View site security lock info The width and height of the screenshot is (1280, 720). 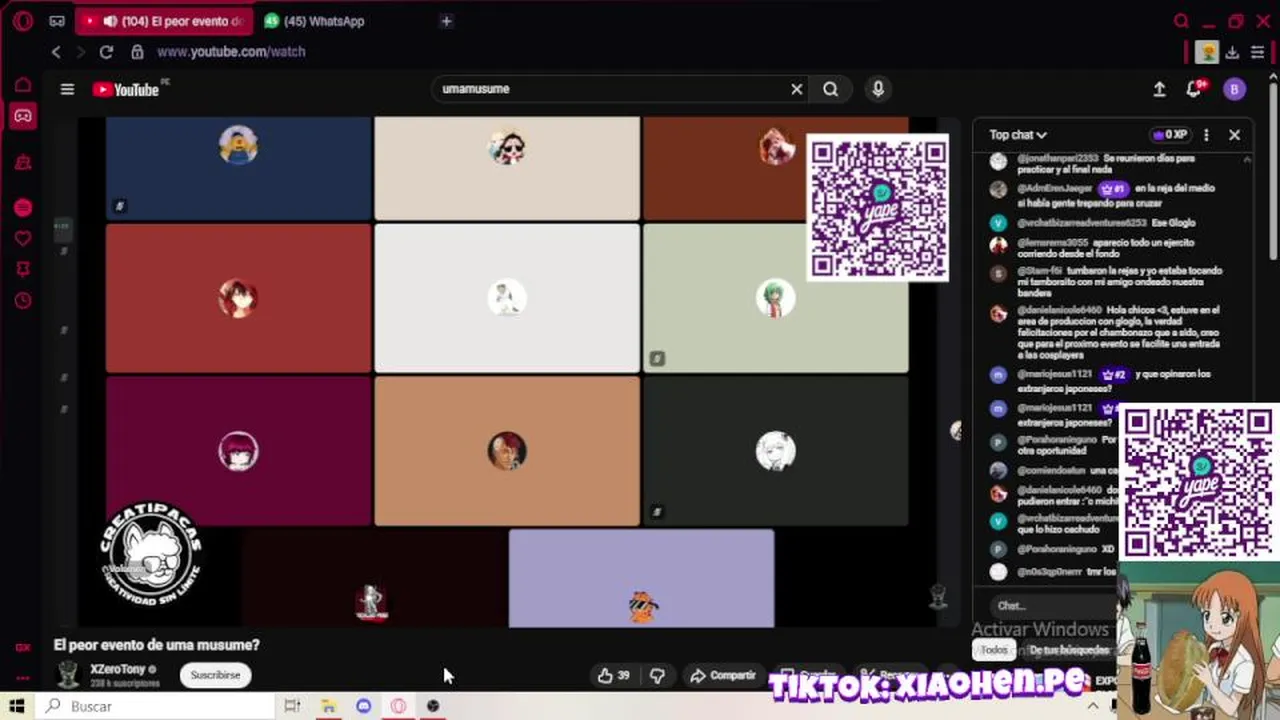coord(137,52)
